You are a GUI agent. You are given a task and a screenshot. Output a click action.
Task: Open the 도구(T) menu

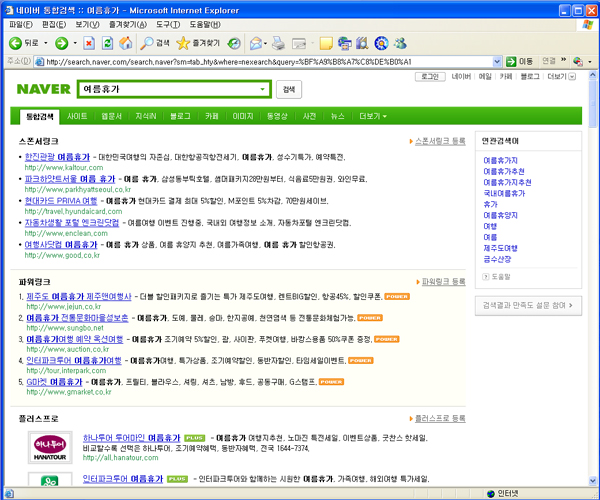pos(168,24)
